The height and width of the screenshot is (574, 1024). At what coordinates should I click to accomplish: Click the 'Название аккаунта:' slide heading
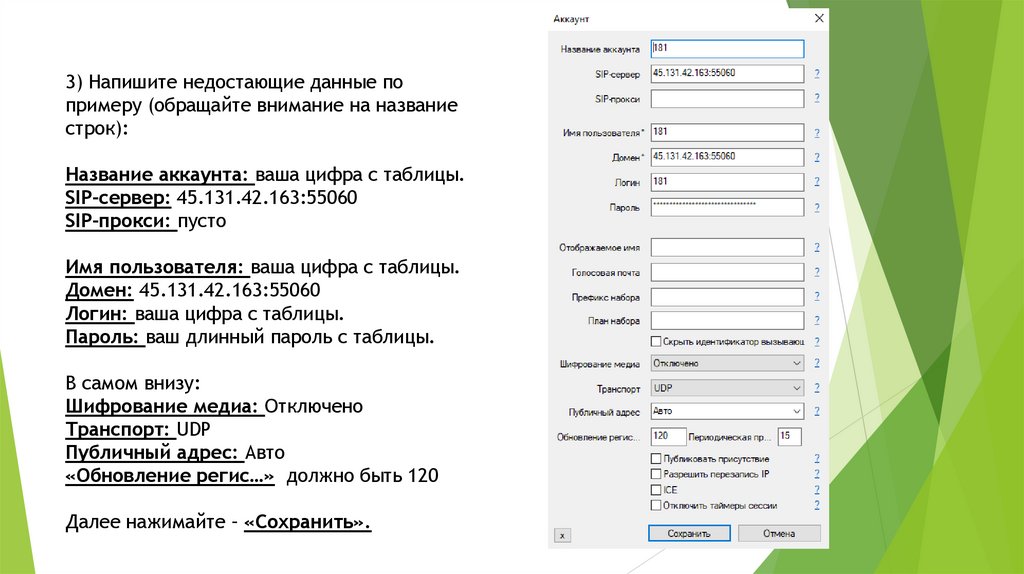pos(157,175)
